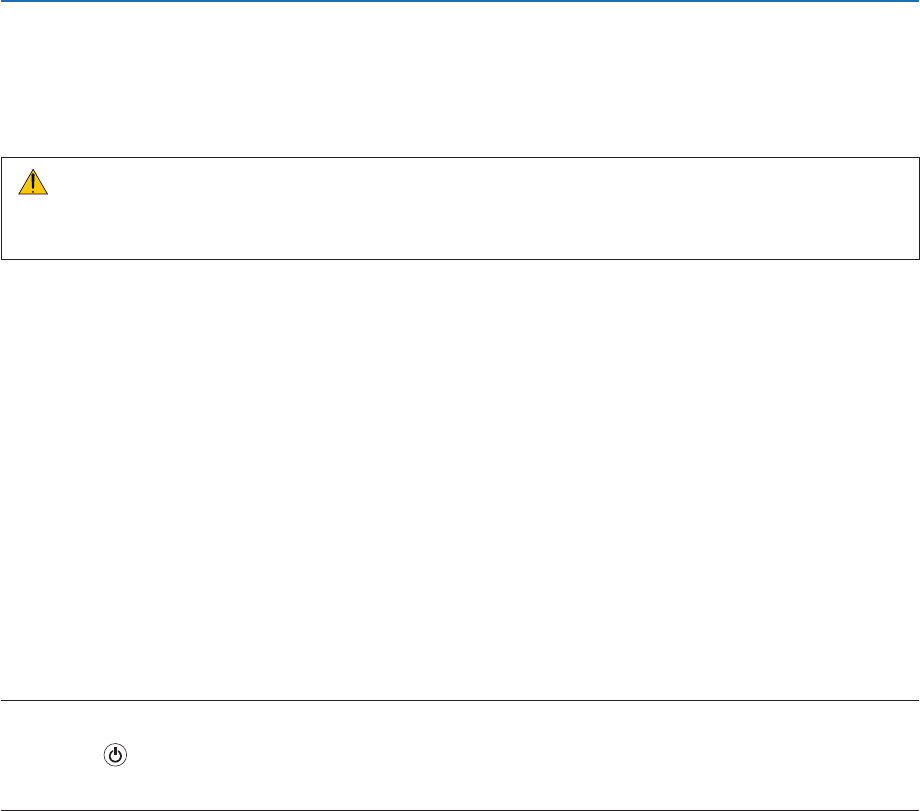
Task: Click the divider line below power icon
Action: [x=460, y=809]
